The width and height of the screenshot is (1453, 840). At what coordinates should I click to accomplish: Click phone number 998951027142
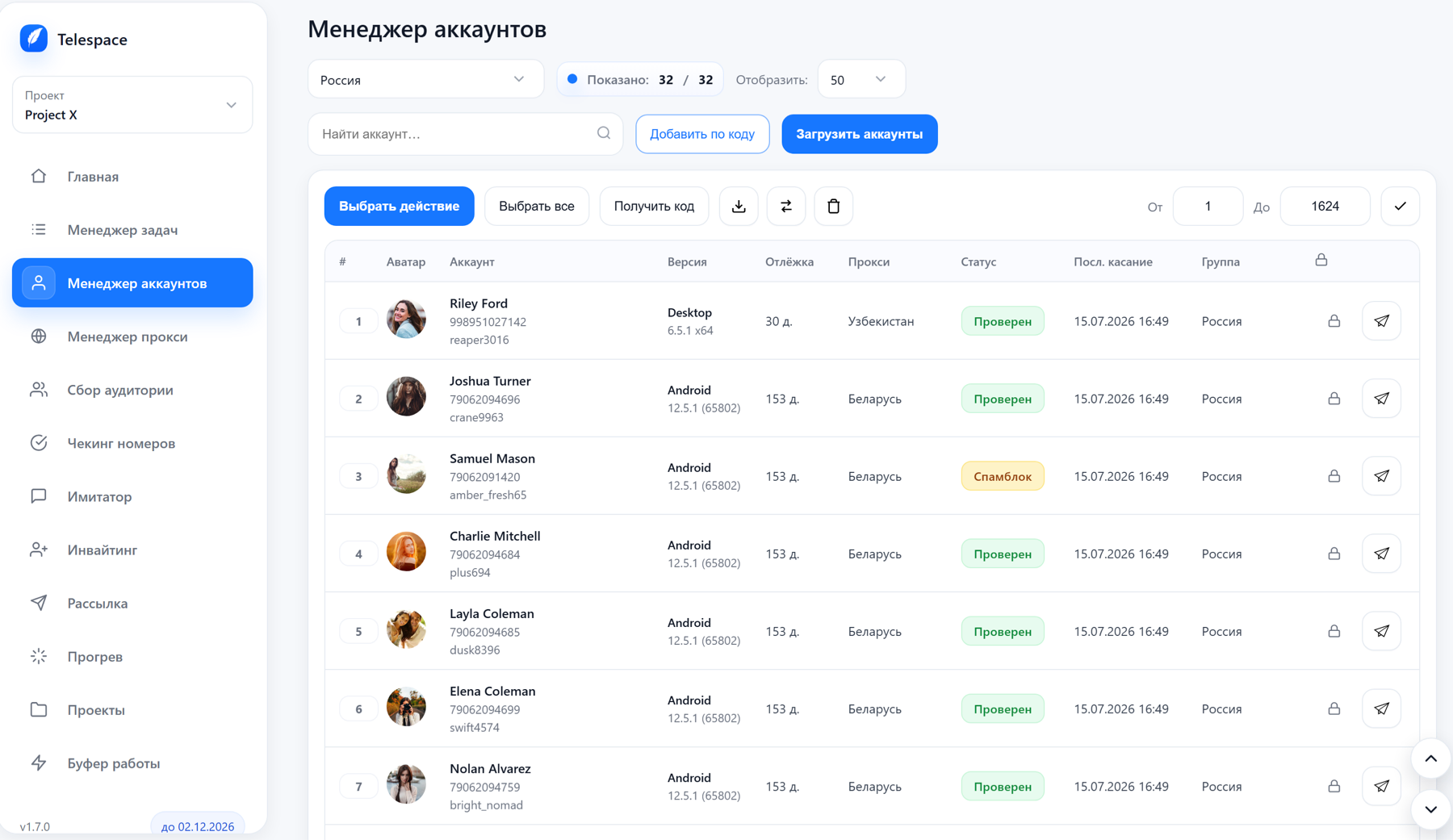tap(488, 321)
